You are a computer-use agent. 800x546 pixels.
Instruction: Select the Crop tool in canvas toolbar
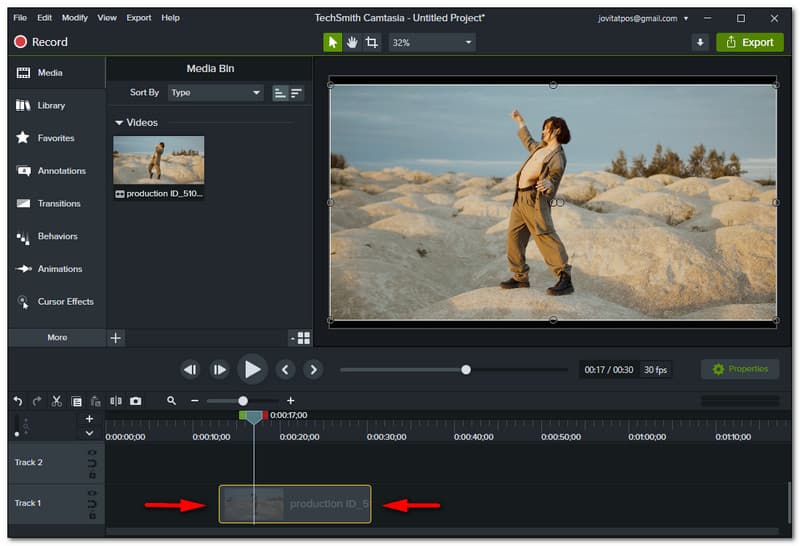coord(371,42)
